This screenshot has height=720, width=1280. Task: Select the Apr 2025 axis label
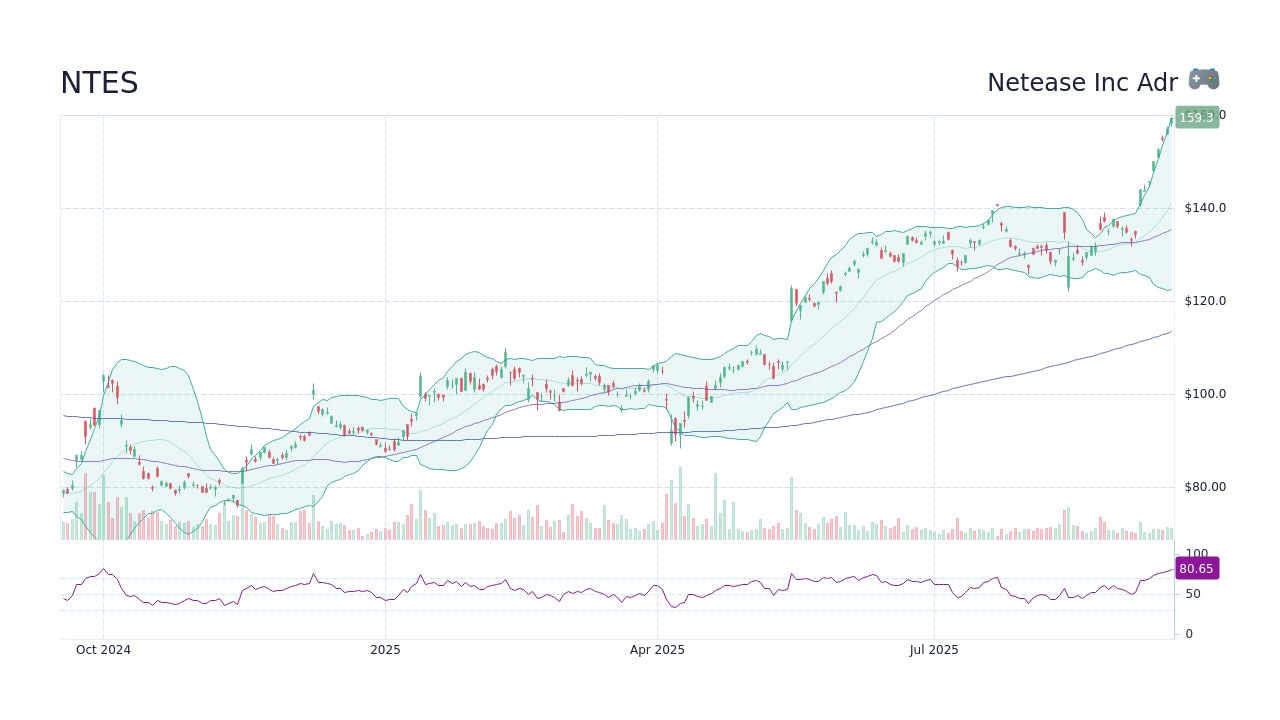pyautogui.click(x=657, y=649)
